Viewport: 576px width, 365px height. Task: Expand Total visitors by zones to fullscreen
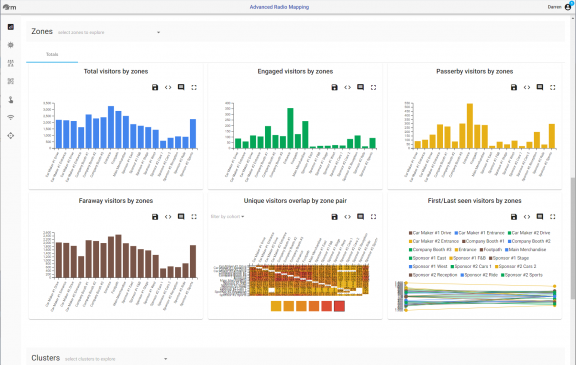(194, 87)
